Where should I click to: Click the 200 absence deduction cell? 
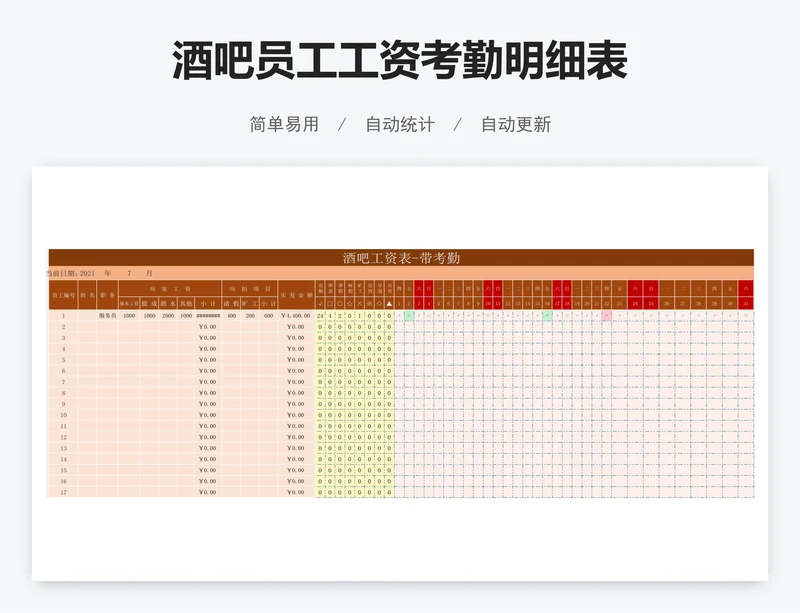click(x=250, y=316)
